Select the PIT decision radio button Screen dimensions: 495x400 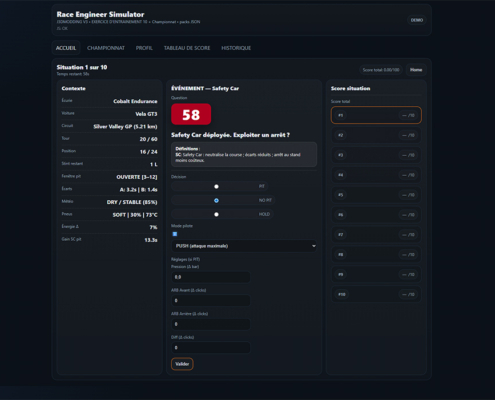216,186
